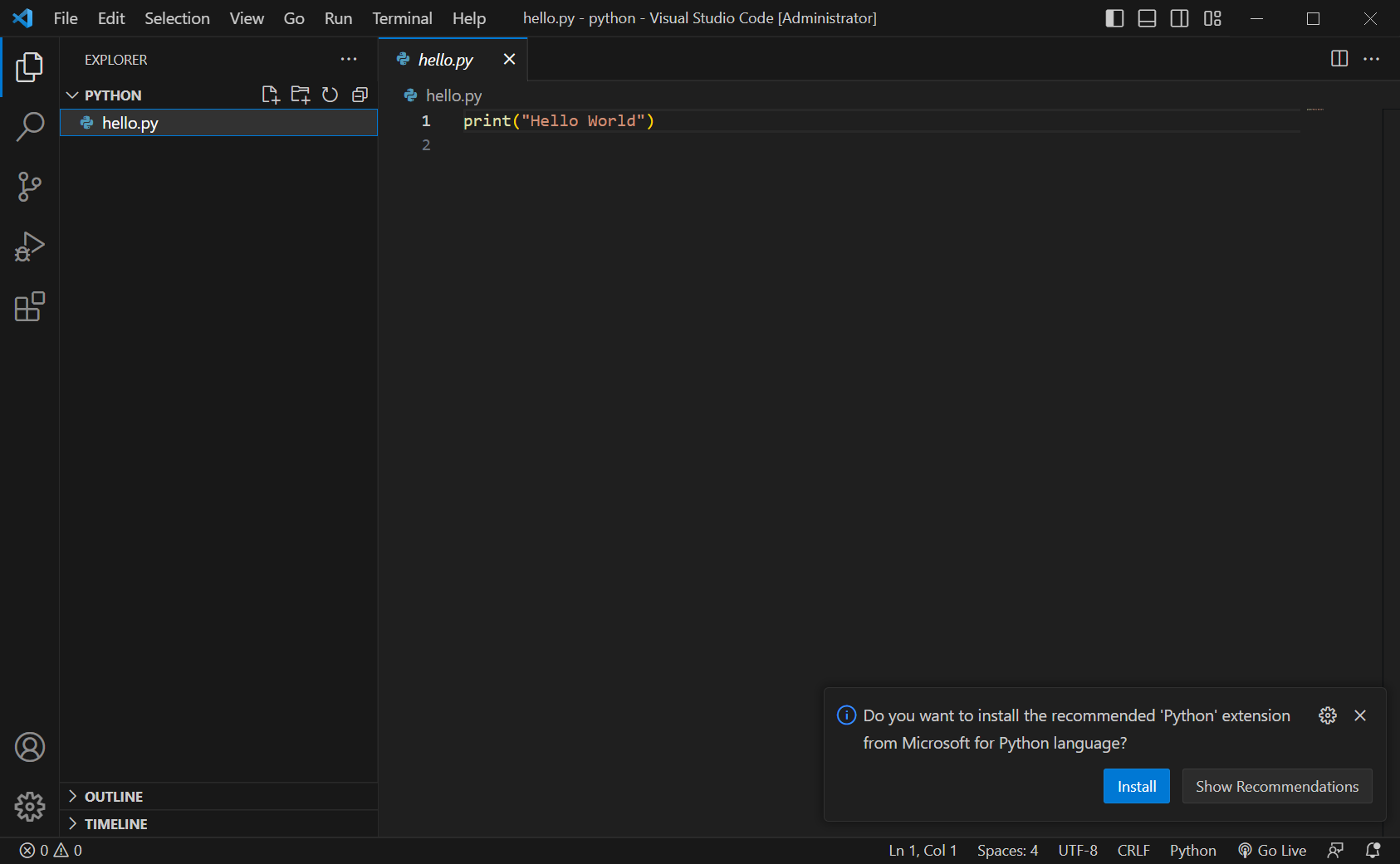
Task: Select hello.py in the Explorer tree
Action: click(219, 123)
